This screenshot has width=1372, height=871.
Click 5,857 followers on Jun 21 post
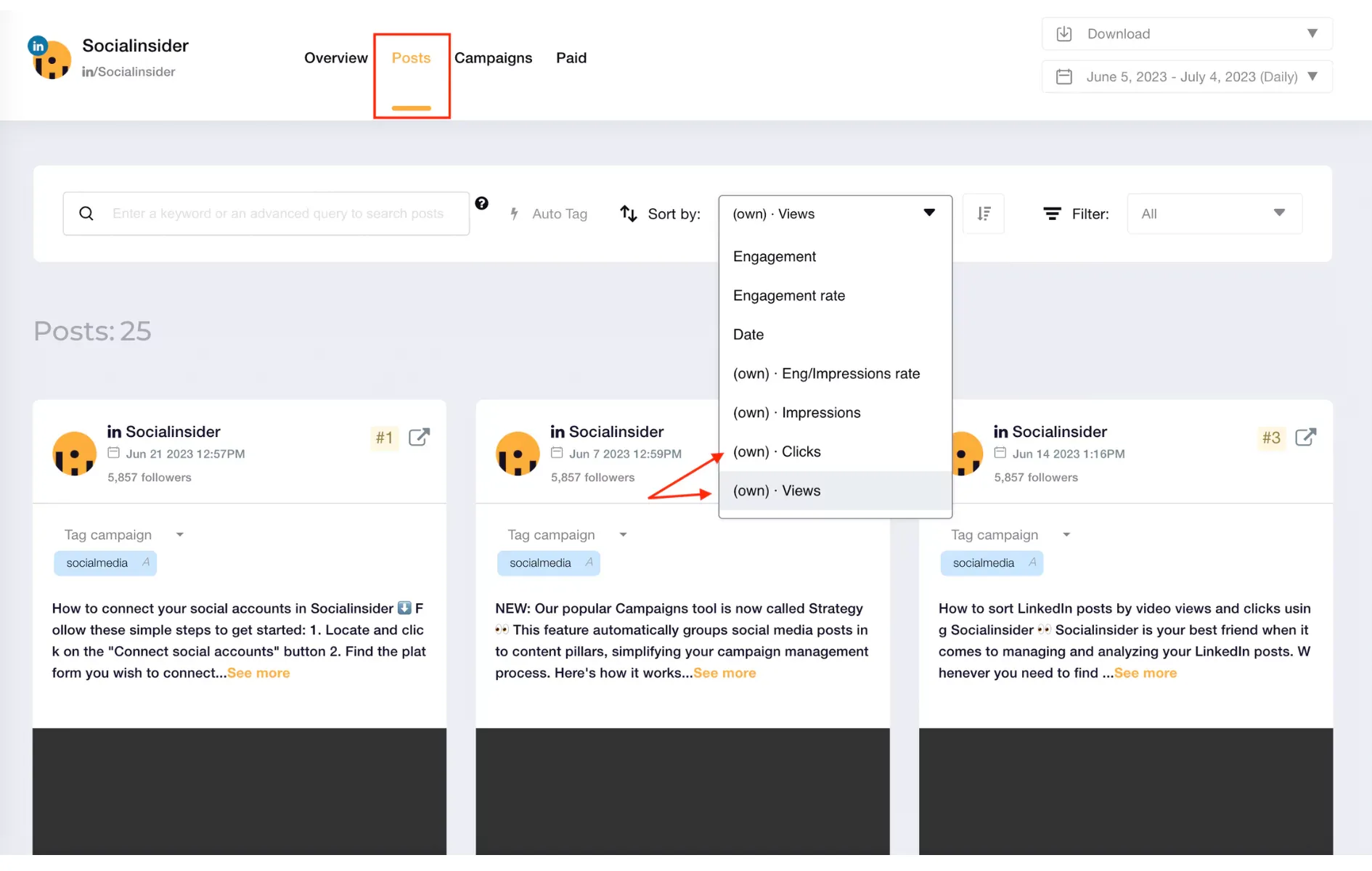pos(150,478)
